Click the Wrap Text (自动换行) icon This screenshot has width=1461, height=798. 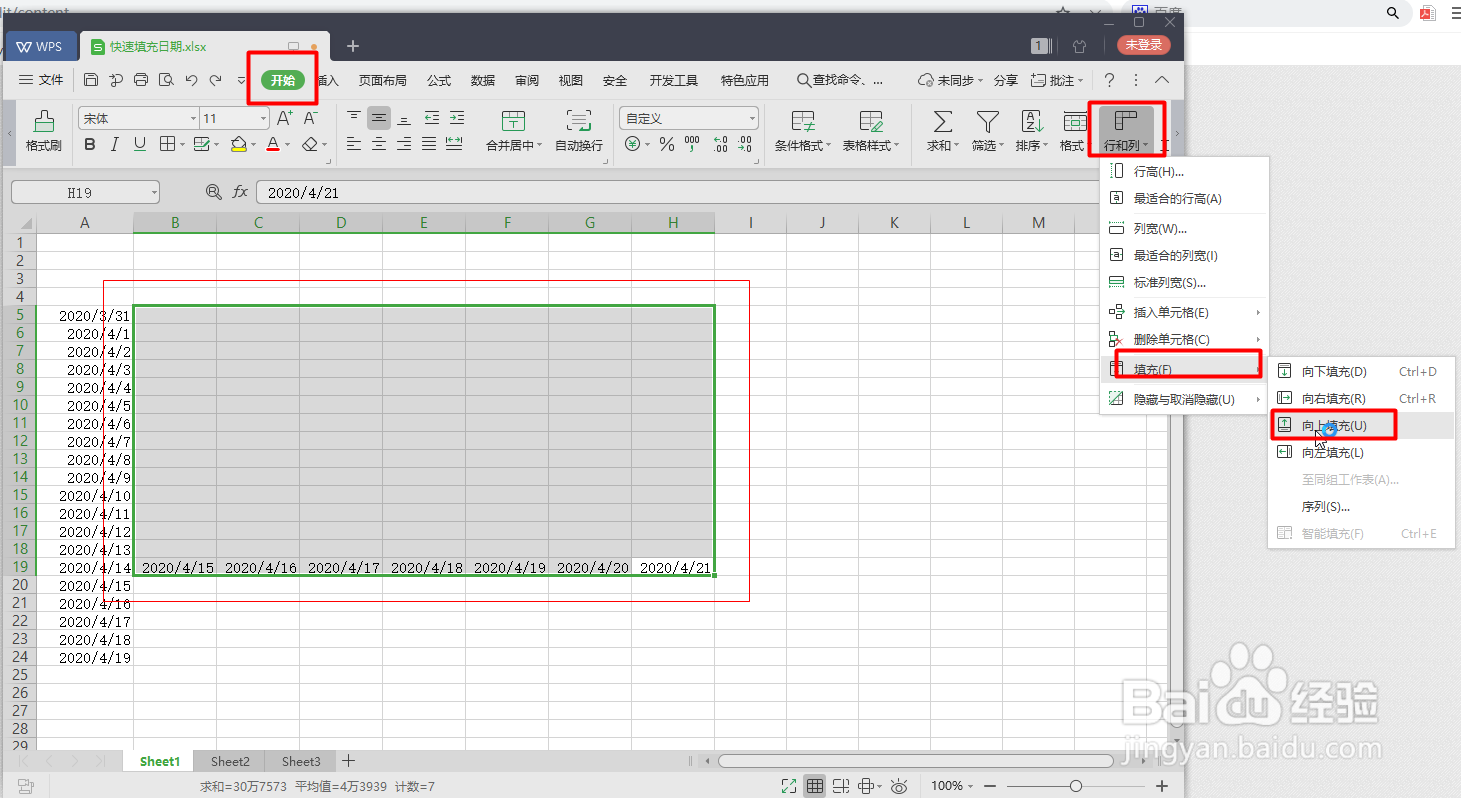tap(579, 122)
